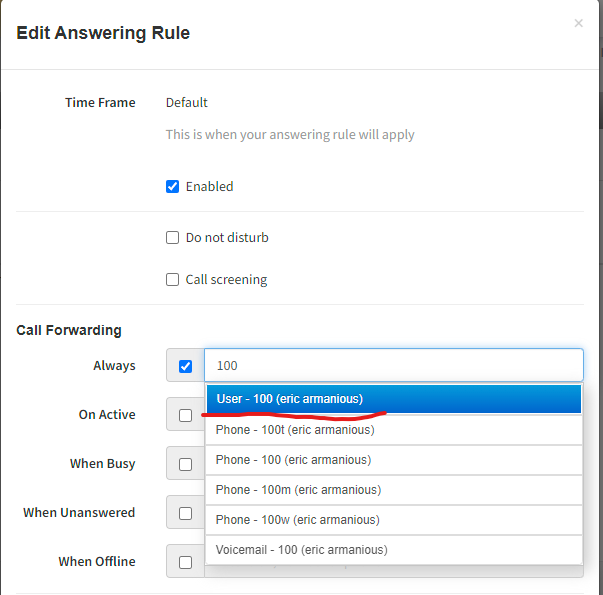This screenshot has height=595, width=603.
Task: Click the Call screening label
Action: tap(226, 280)
